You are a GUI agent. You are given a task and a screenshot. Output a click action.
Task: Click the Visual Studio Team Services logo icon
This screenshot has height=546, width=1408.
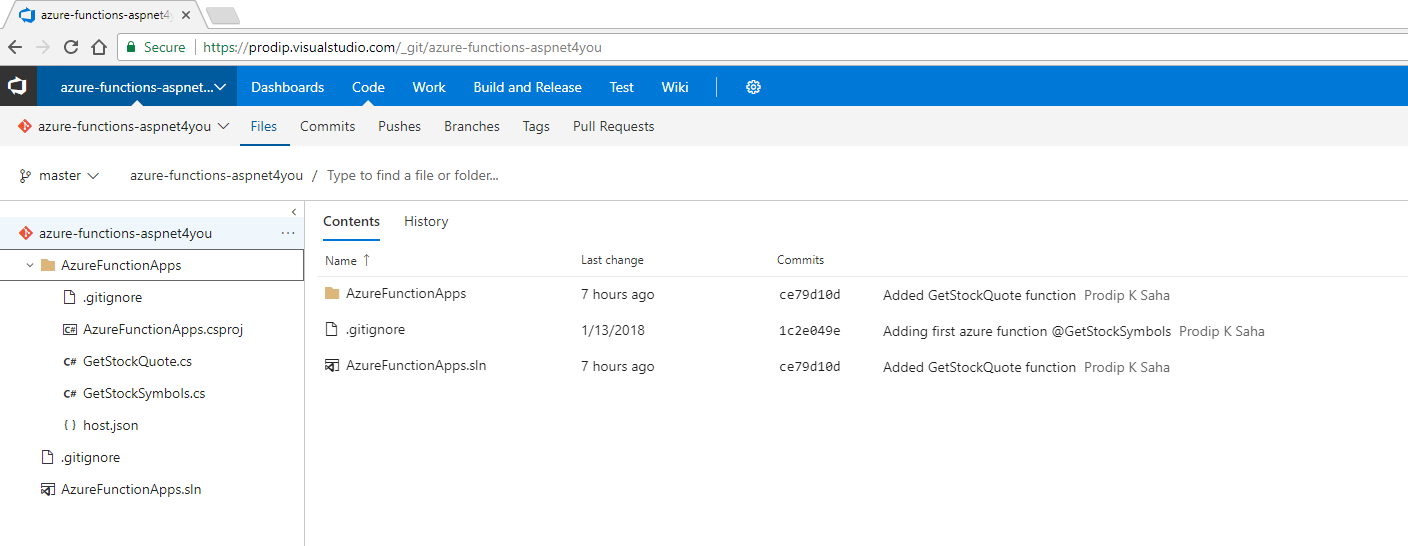tap(17, 87)
